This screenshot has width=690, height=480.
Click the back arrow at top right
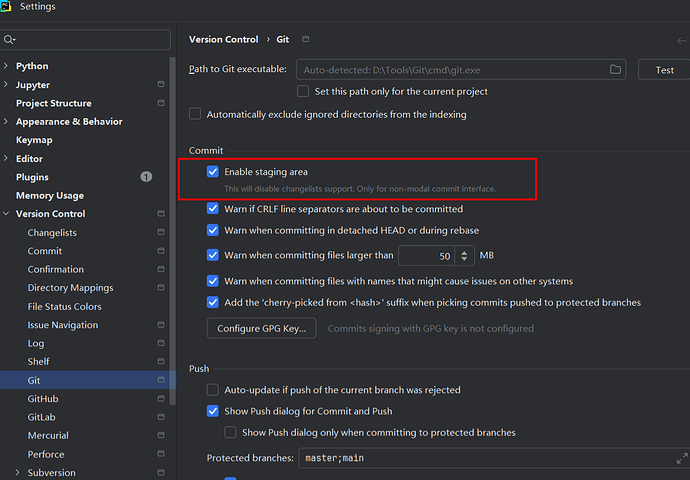pyautogui.click(x=682, y=40)
